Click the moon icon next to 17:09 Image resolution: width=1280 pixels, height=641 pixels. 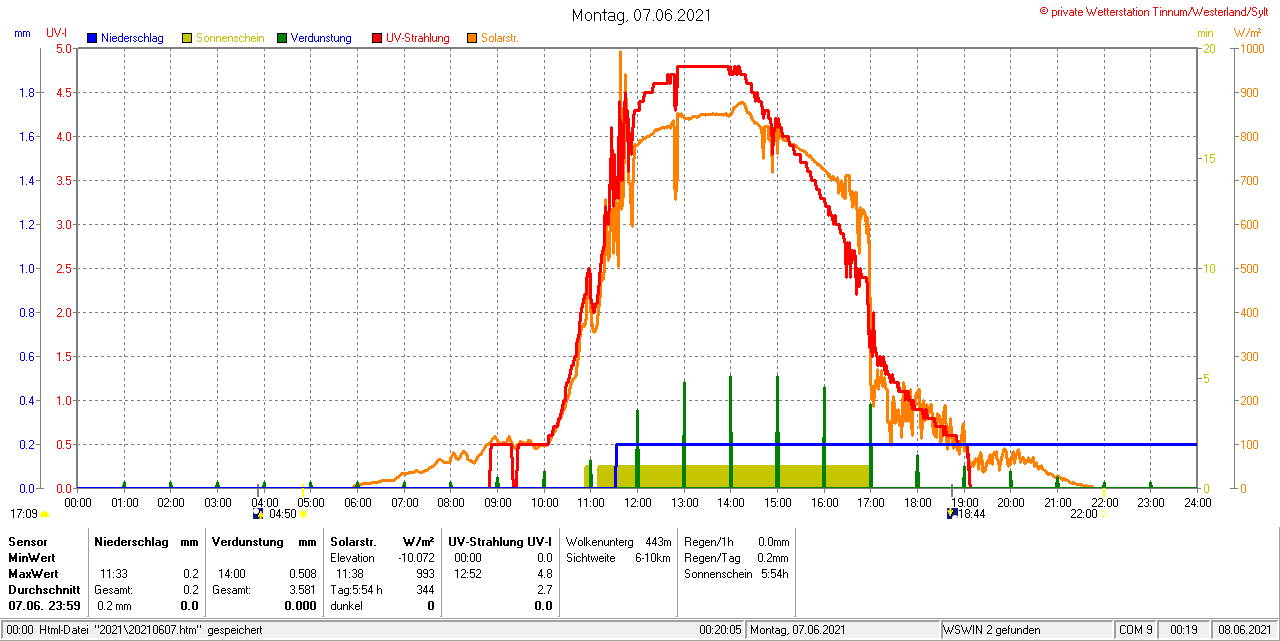(x=45, y=514)
